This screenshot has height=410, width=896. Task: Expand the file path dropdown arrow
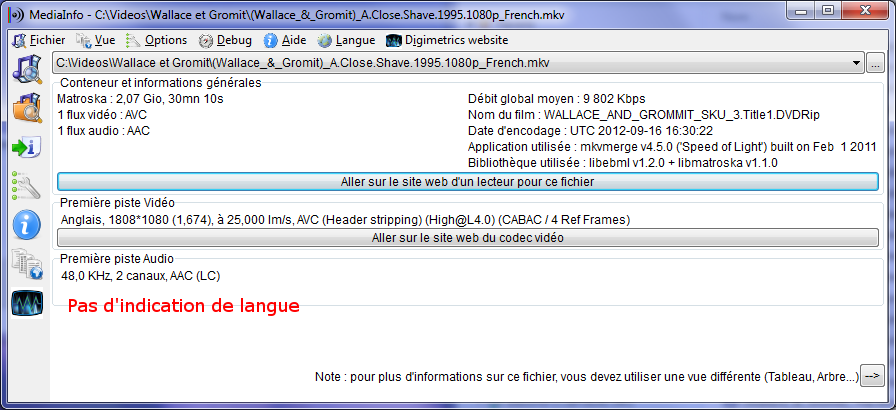856,63
